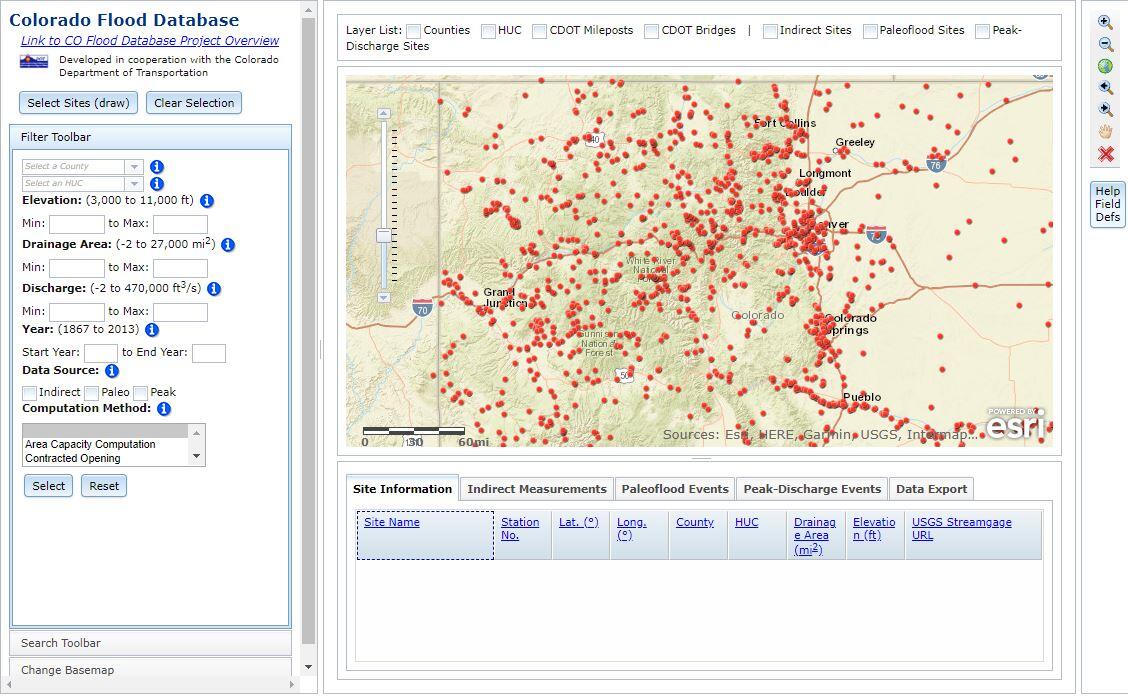Open the Site Information tab

(x=402, y=489)
